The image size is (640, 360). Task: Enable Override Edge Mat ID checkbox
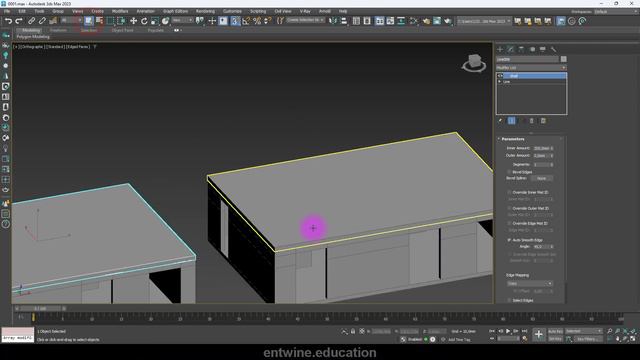pyautogui.click(x=509, y=223)
